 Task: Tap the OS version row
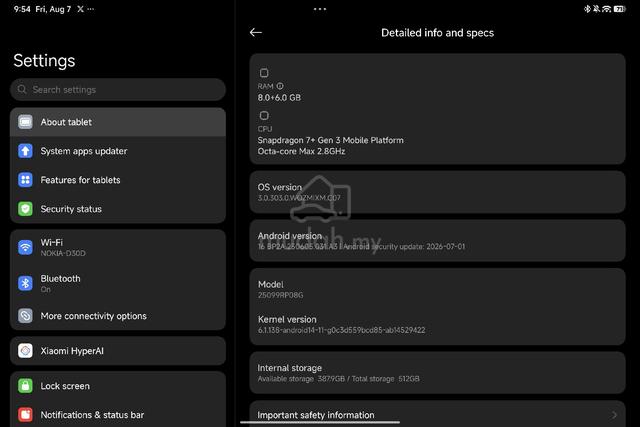point(438,192)
